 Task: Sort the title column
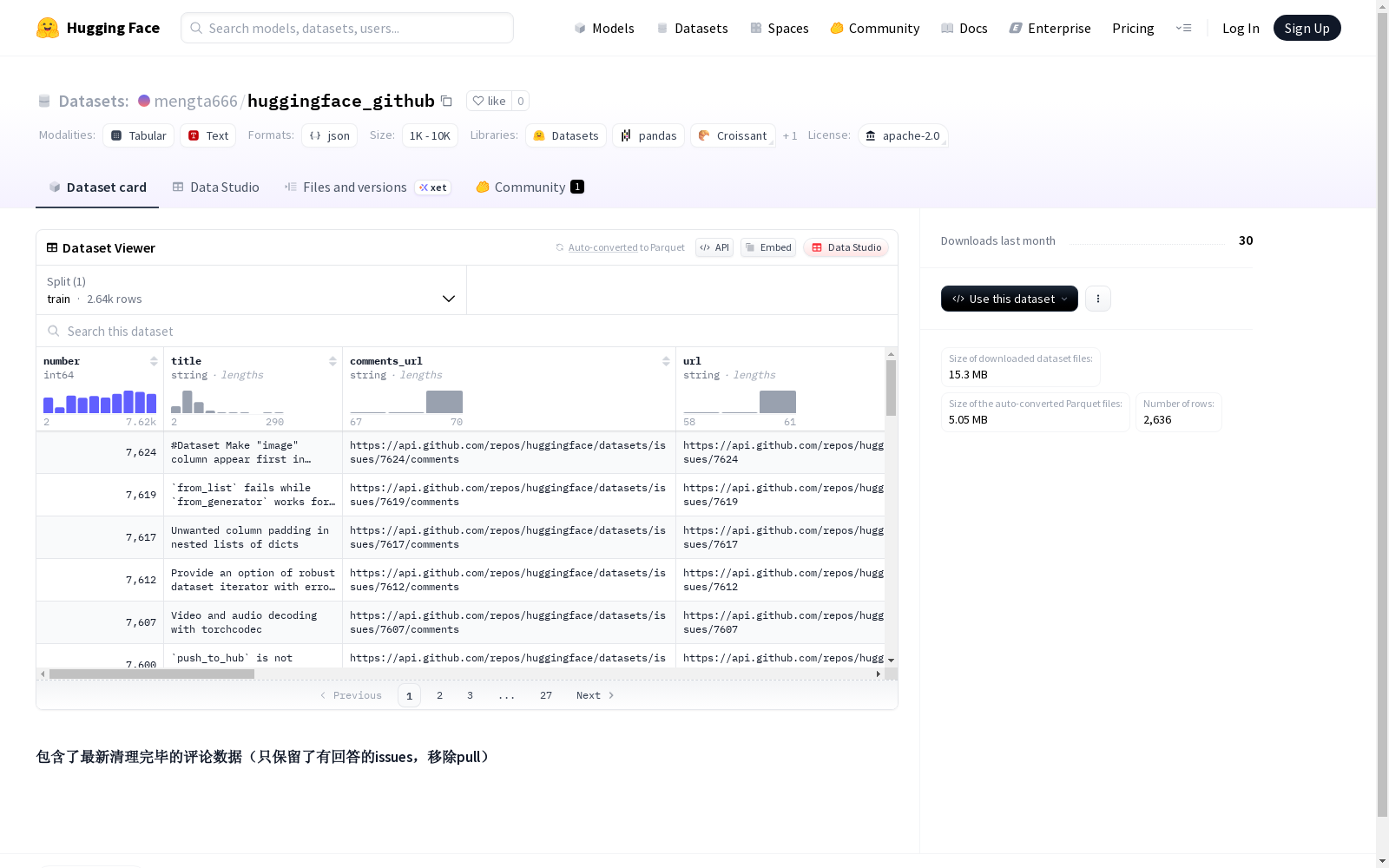pos(332,361)
